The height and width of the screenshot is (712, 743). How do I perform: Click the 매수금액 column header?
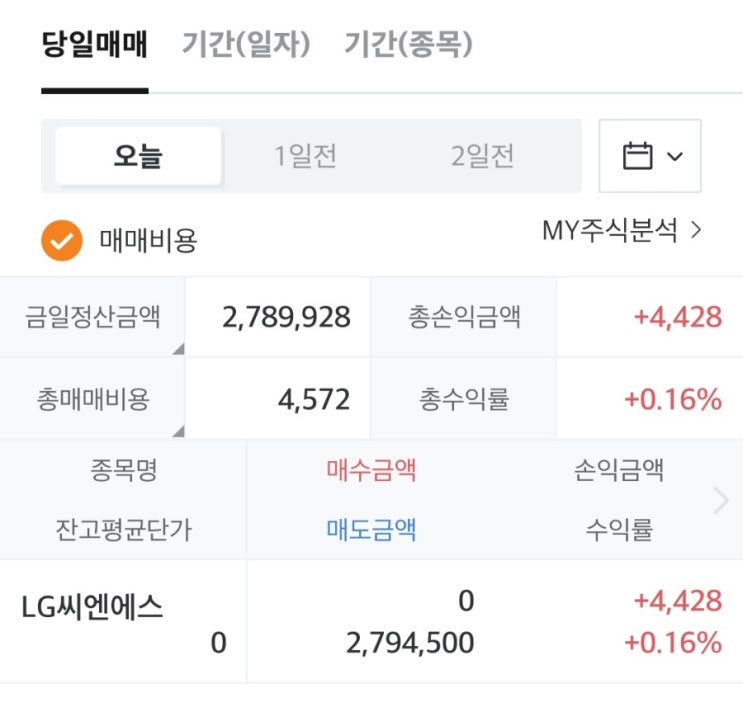371,469
